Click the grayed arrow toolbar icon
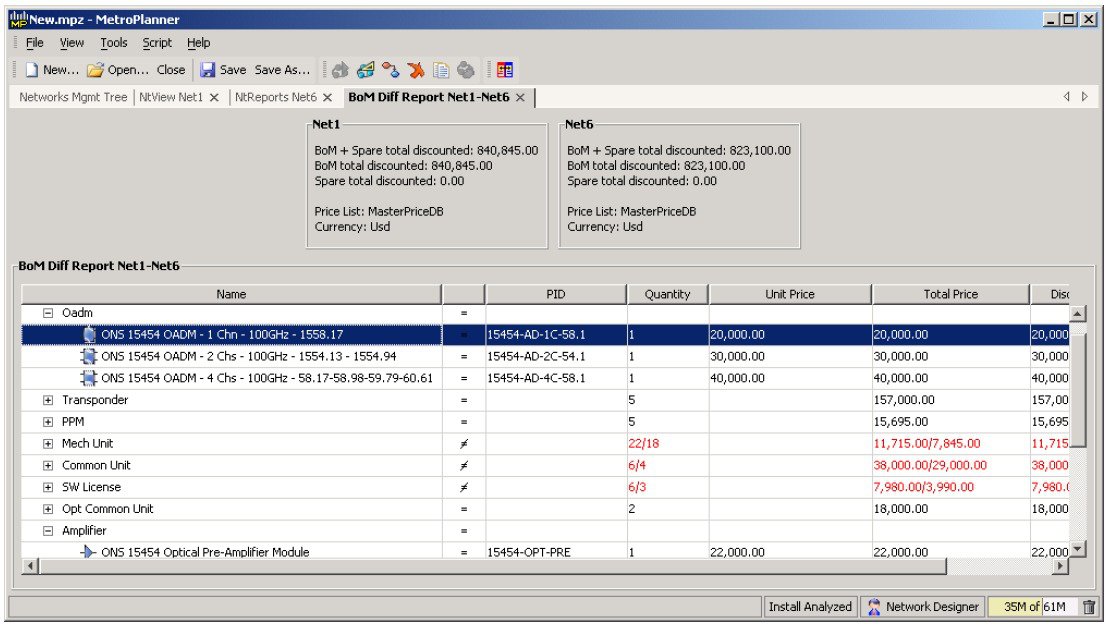Image resolution: width=1106 pixels, height=625 pixels. point(341,70)
